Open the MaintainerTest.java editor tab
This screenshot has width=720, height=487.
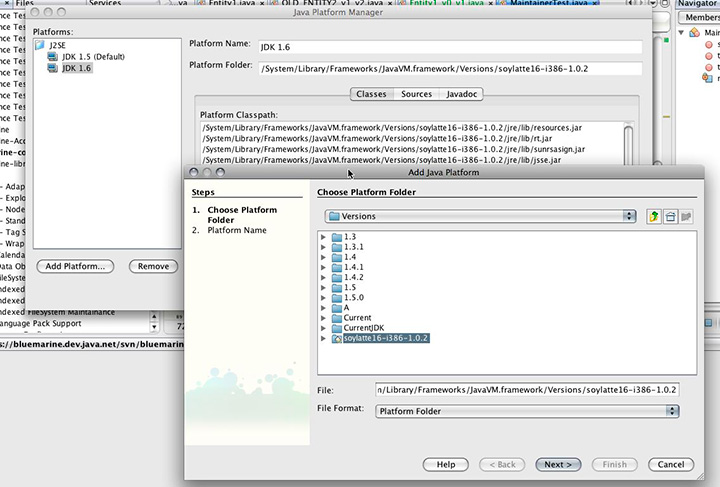point(549,3)
